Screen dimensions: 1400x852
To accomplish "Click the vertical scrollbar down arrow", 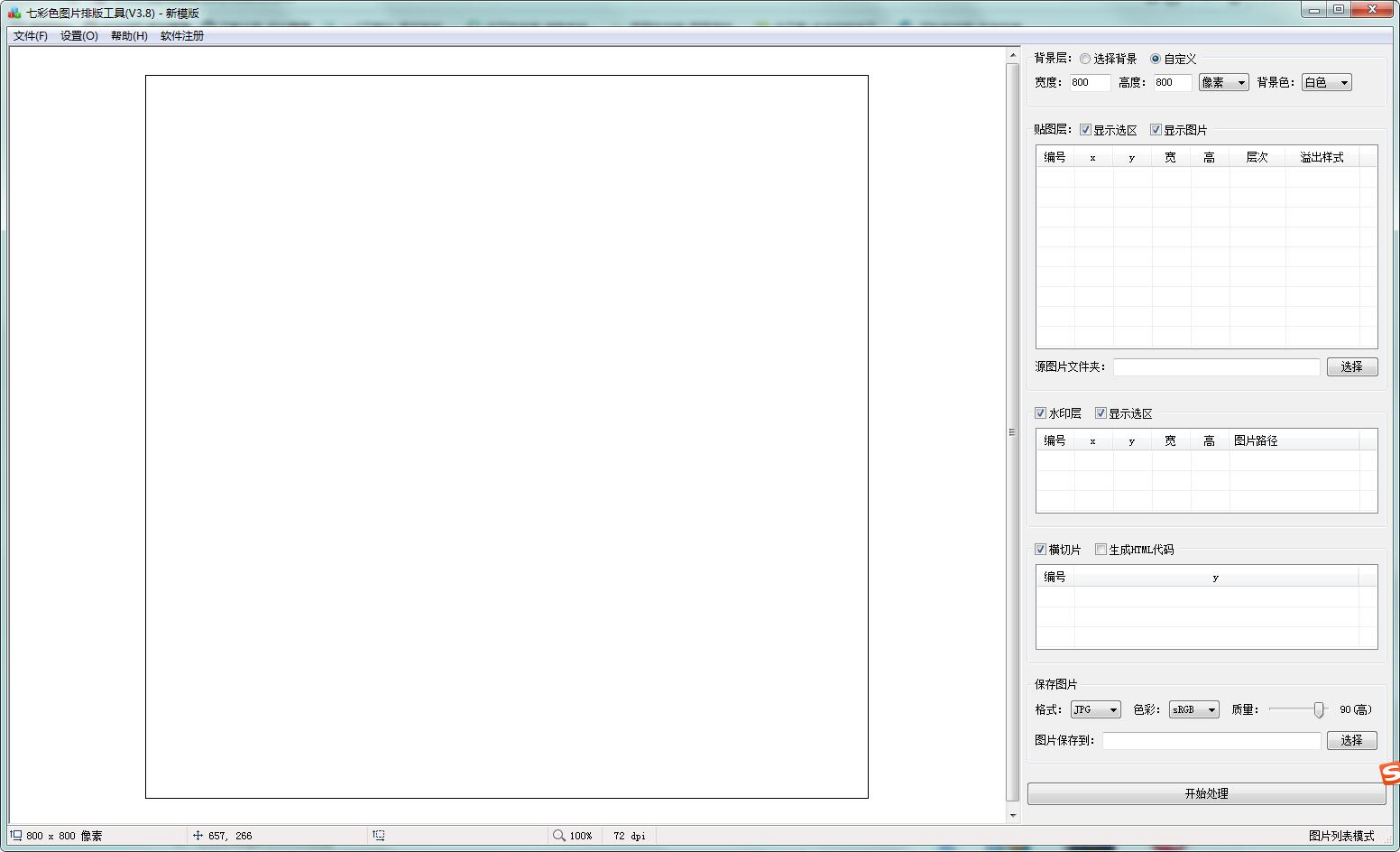I will [1012, 815].
